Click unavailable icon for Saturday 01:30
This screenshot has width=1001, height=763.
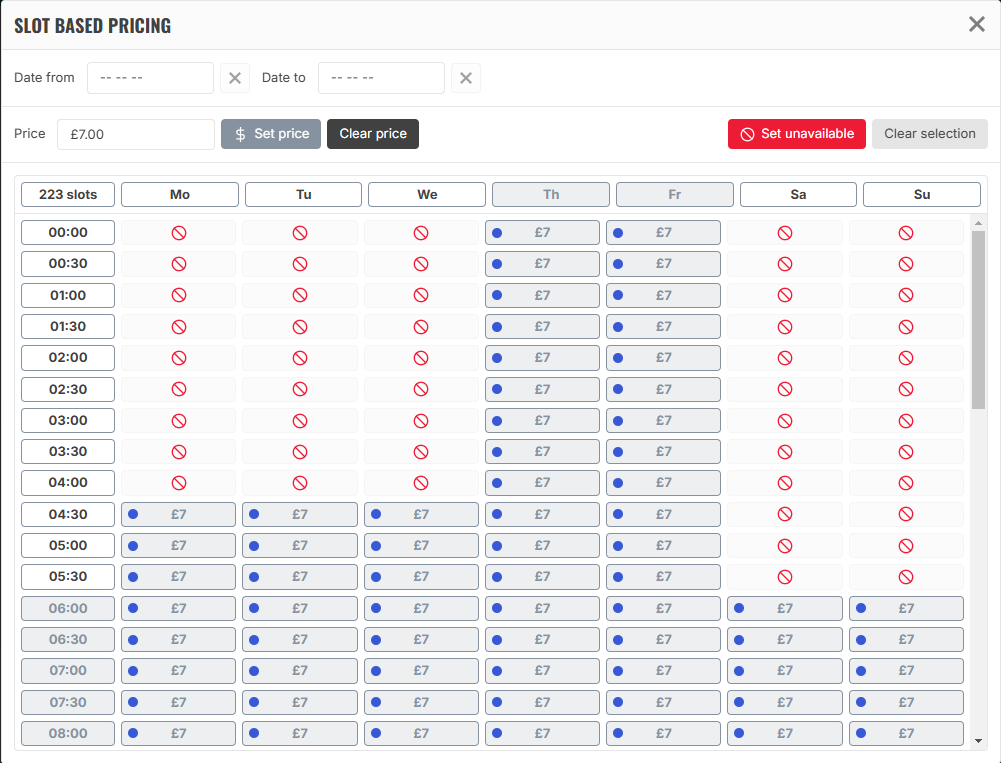coord(785,327)
